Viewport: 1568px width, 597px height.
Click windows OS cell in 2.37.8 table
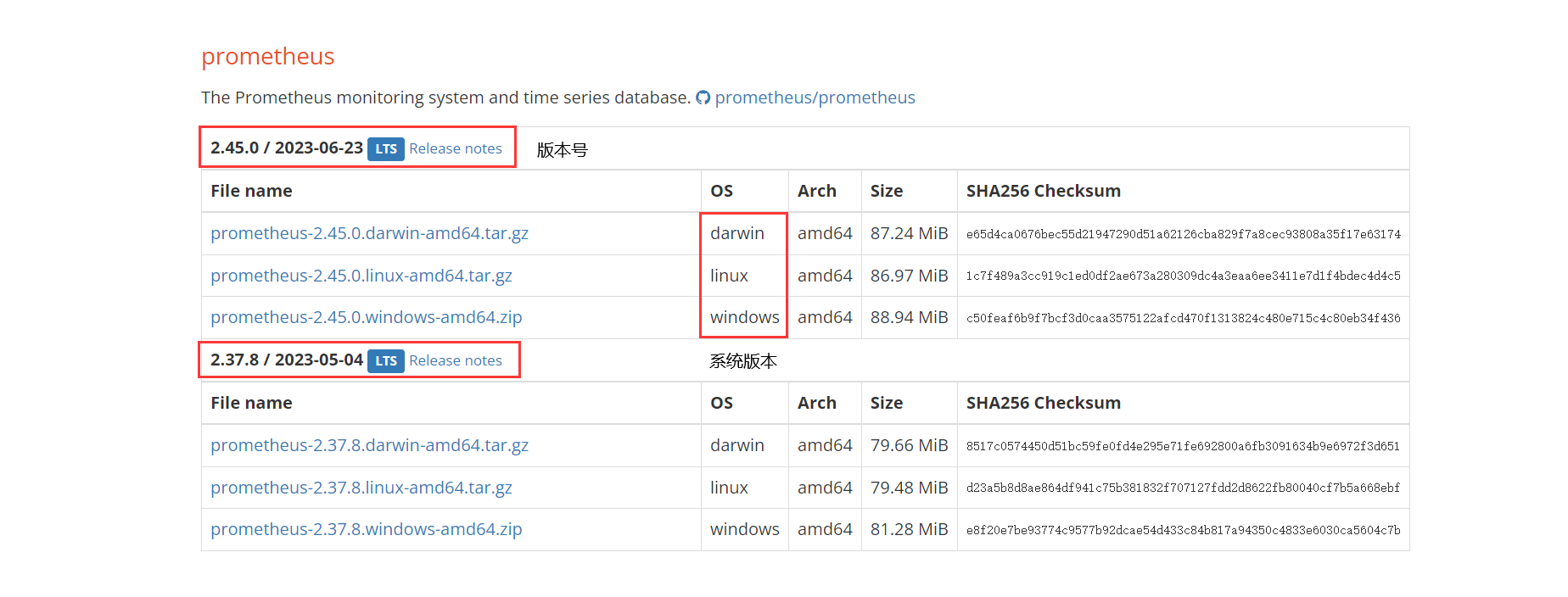pos(745,529)
